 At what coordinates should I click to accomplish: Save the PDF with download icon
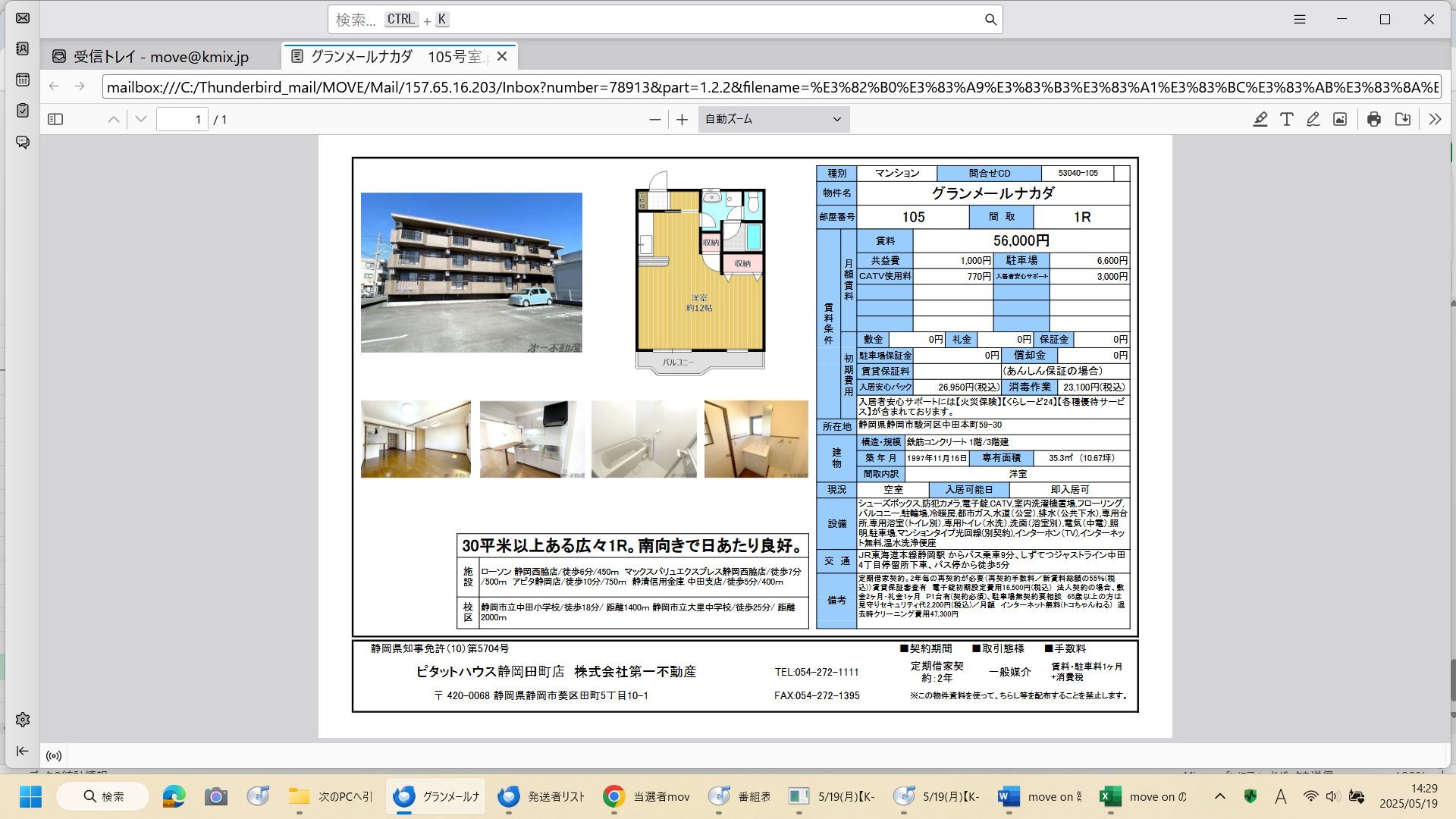pyautogui.click(x=1403, y=119)
